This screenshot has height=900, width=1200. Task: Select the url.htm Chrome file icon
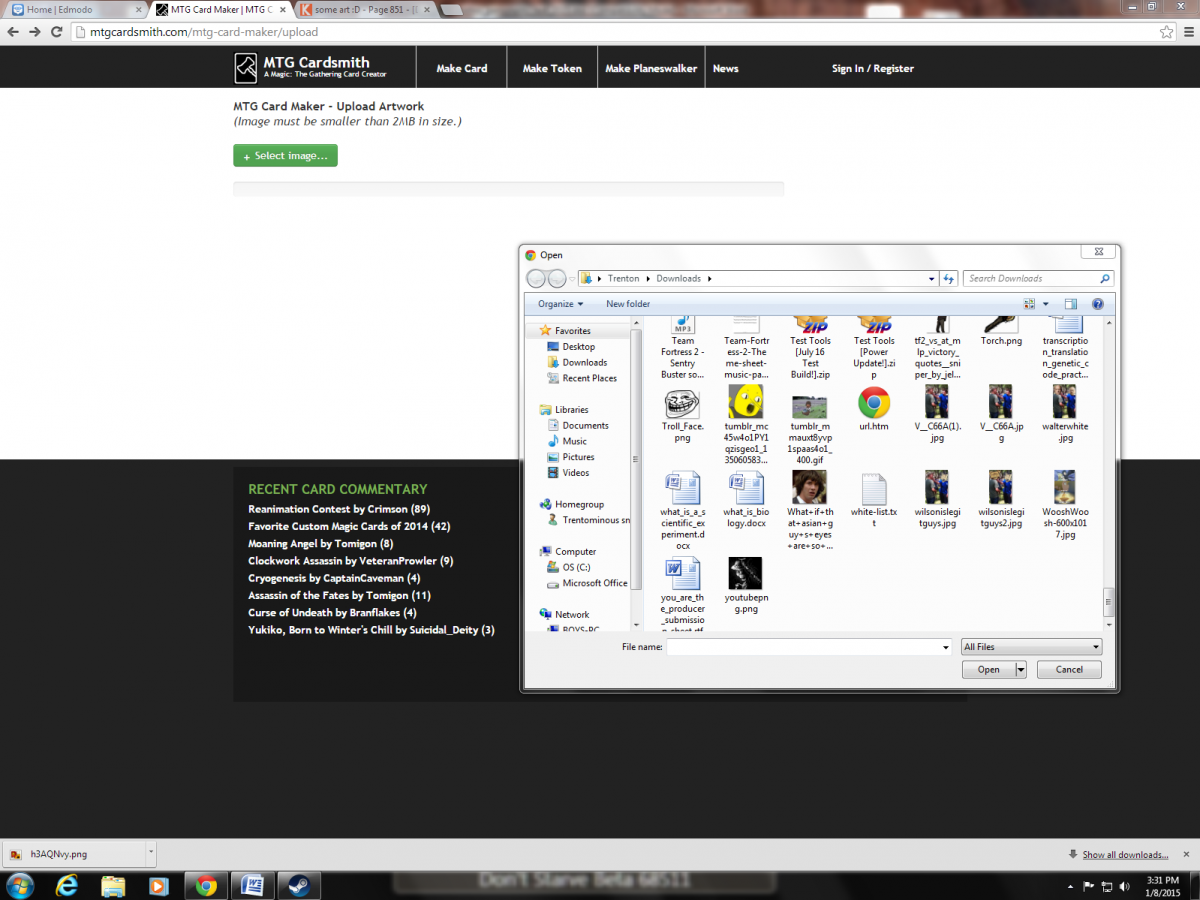[874, 403]
